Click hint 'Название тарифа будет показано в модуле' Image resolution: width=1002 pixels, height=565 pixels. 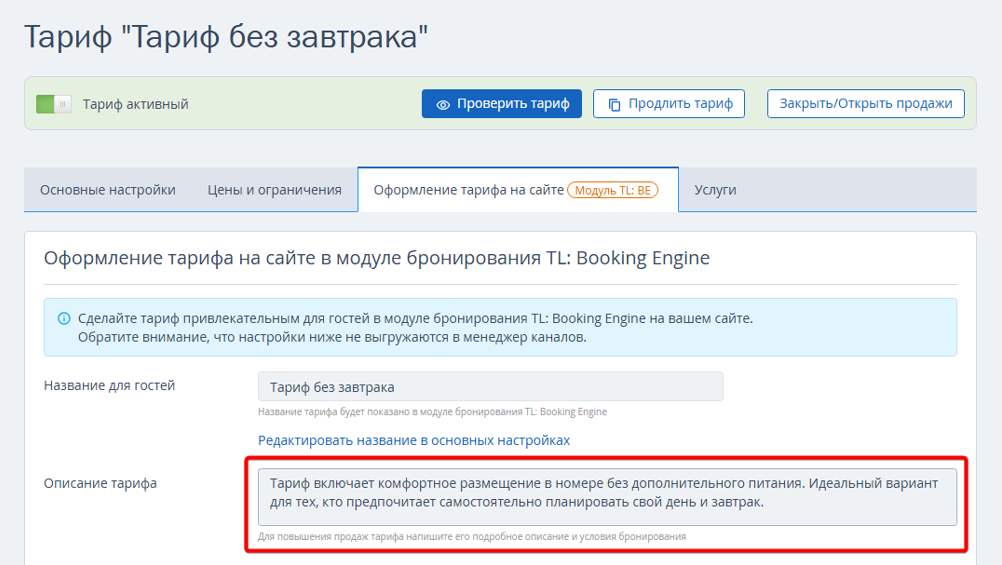coord(432,412)
